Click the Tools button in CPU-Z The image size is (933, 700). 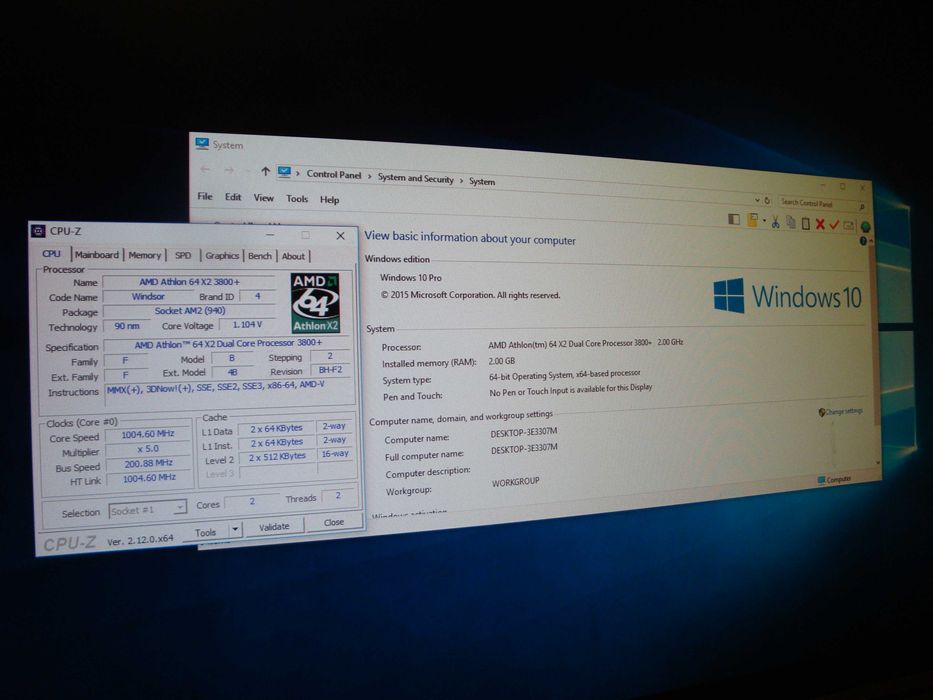click(x=206, y=532)
